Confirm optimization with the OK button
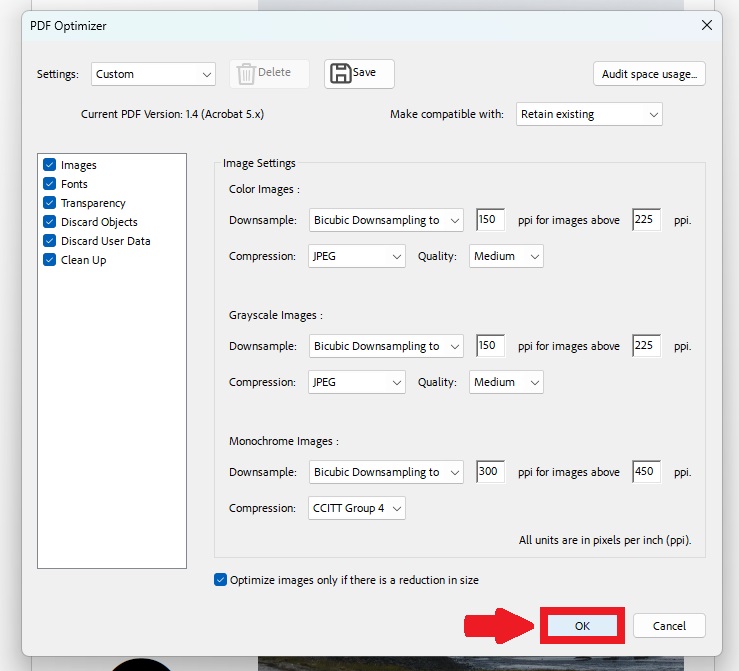 582,626
